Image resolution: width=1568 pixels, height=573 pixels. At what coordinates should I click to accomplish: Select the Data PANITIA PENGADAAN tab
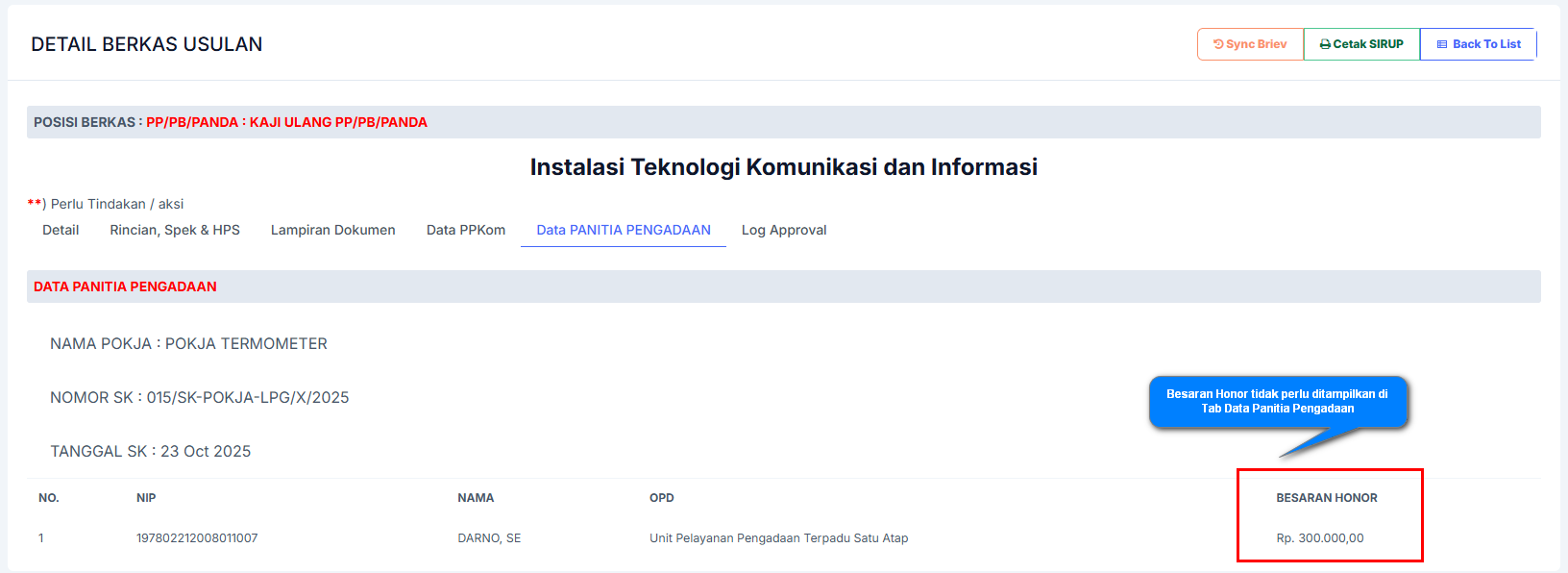624,230
